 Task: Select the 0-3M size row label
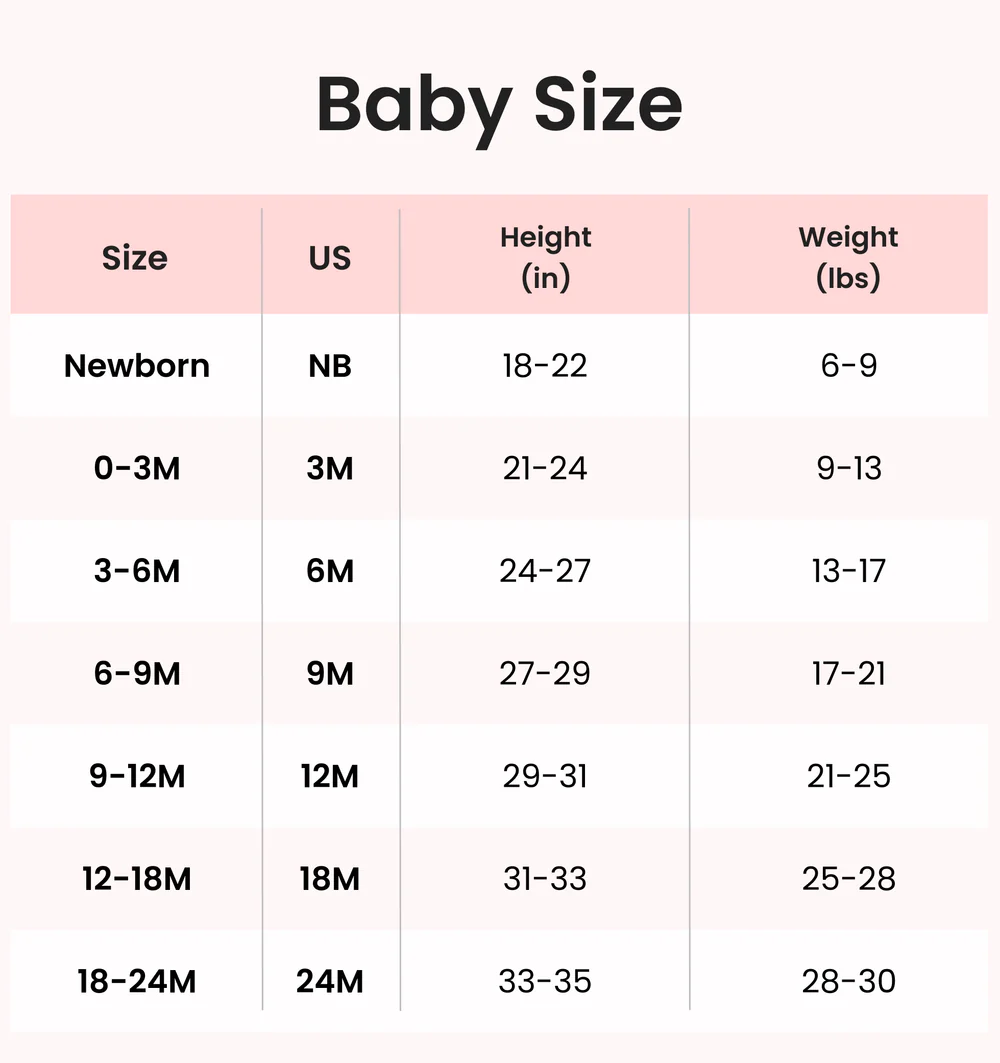(x=137, y=468)
